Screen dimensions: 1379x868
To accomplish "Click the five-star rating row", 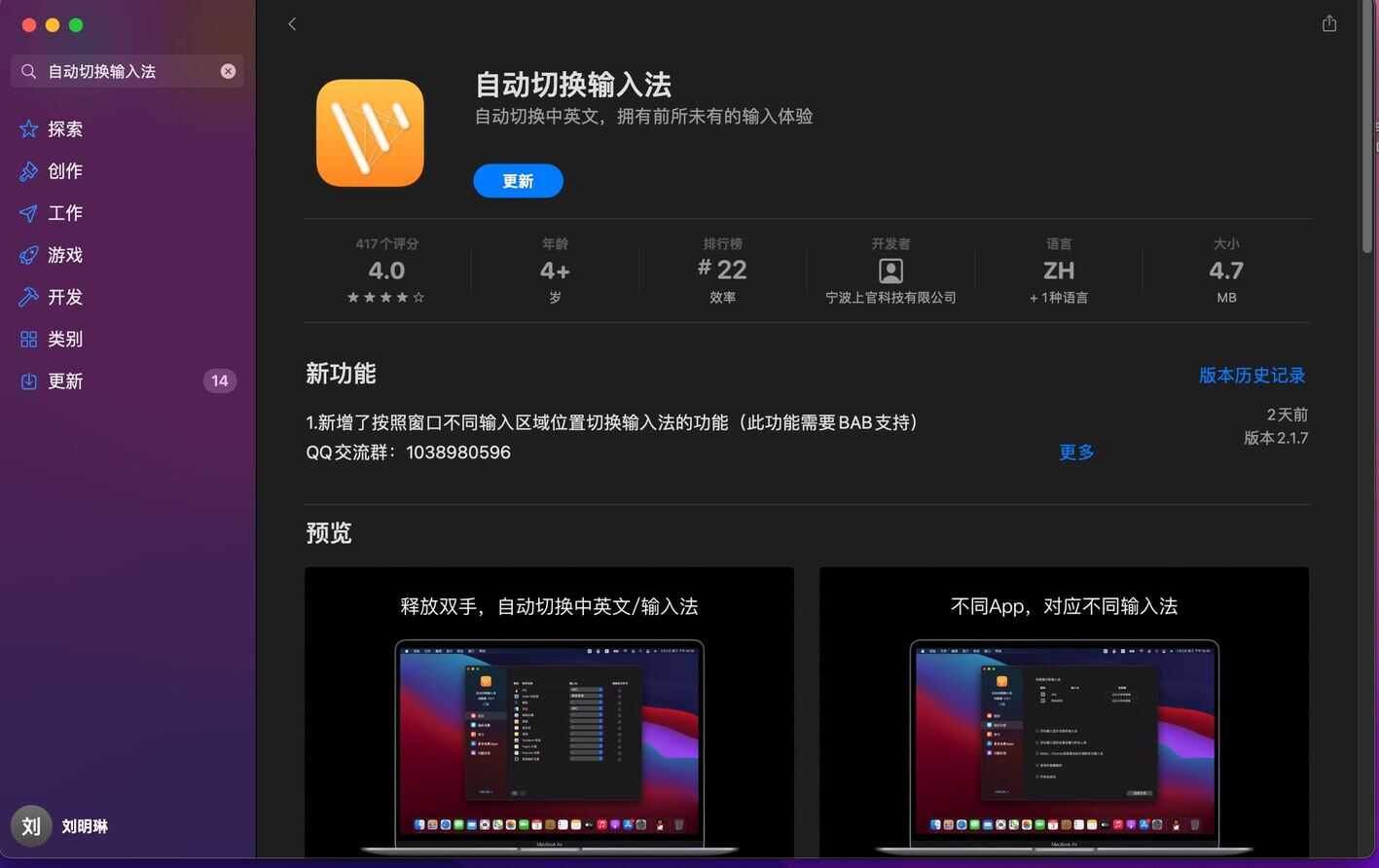I will click(386, 298).
